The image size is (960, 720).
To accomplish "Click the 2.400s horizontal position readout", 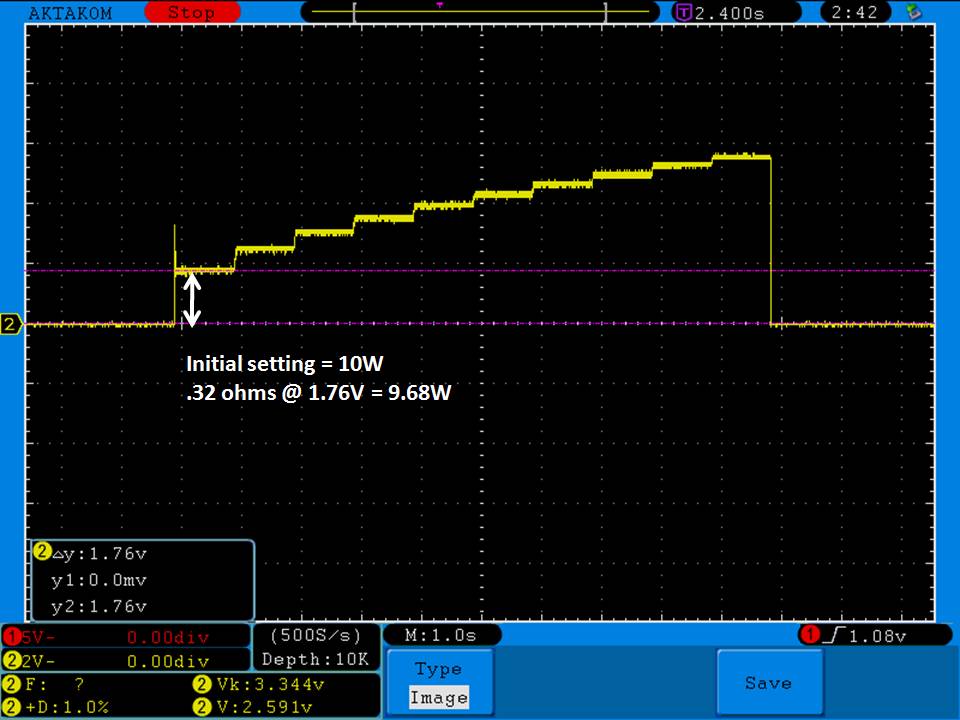I will pyautogui.click(x=729, y=13).
